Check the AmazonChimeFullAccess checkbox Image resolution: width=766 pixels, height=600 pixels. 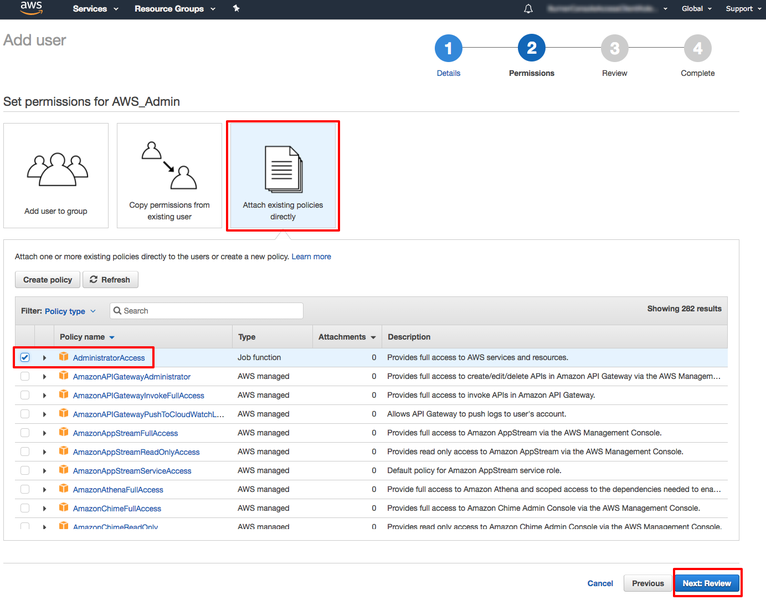pyautogui.click(x=25, y=508)
